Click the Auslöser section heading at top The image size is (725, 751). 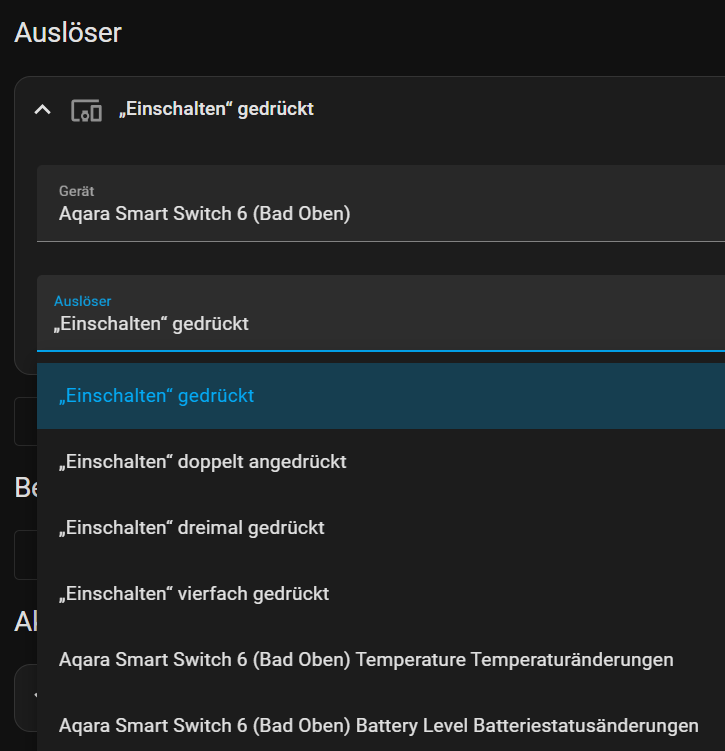click(68, 32)
